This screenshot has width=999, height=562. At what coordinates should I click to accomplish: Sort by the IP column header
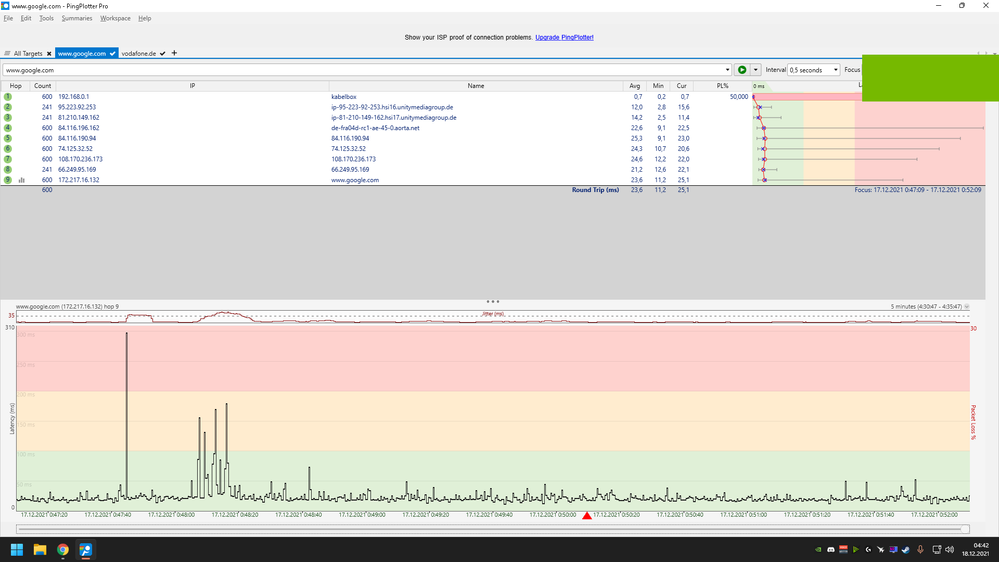(x=192, y=86)
